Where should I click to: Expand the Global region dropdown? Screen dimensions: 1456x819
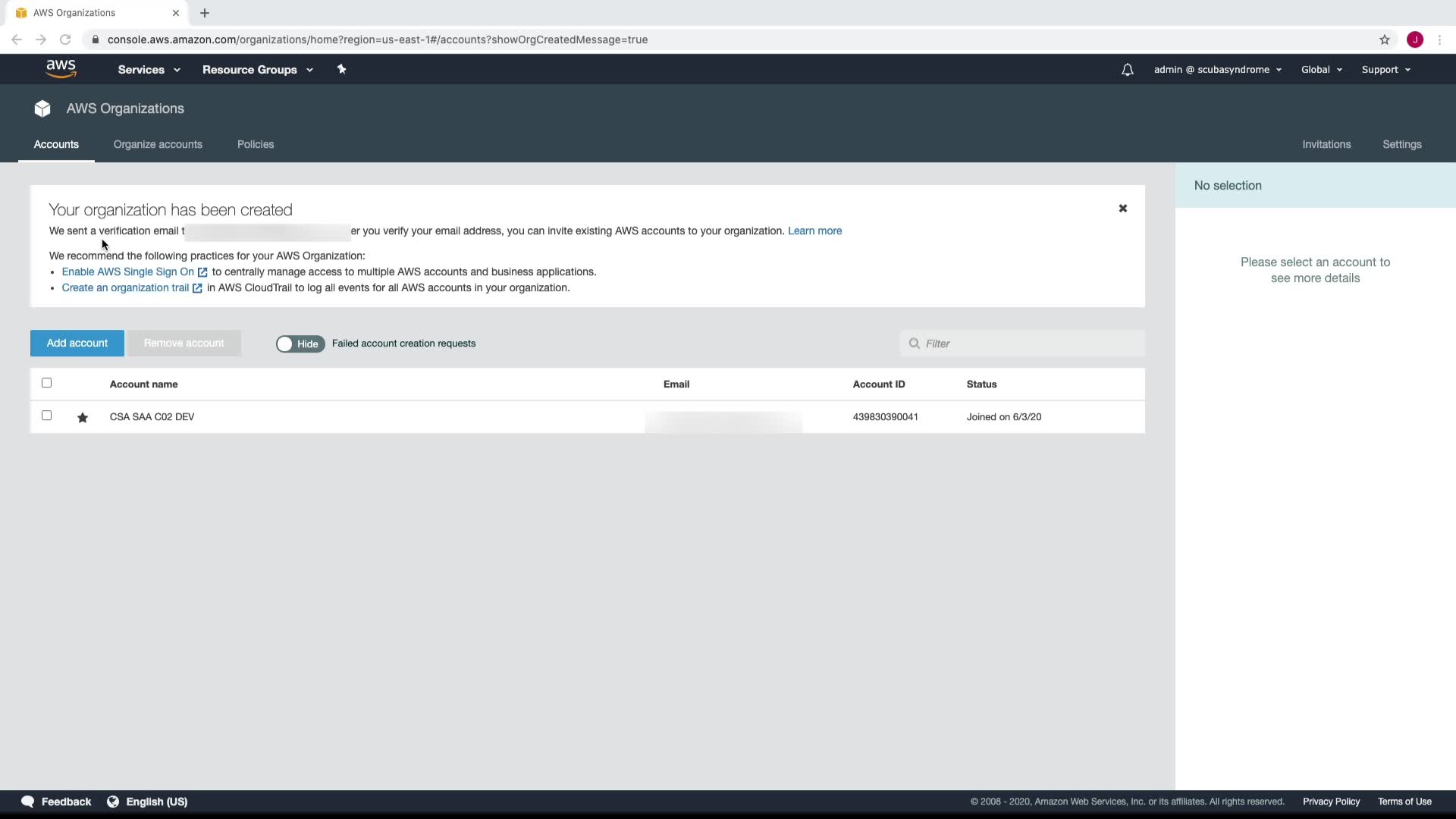pos(1321,70)
